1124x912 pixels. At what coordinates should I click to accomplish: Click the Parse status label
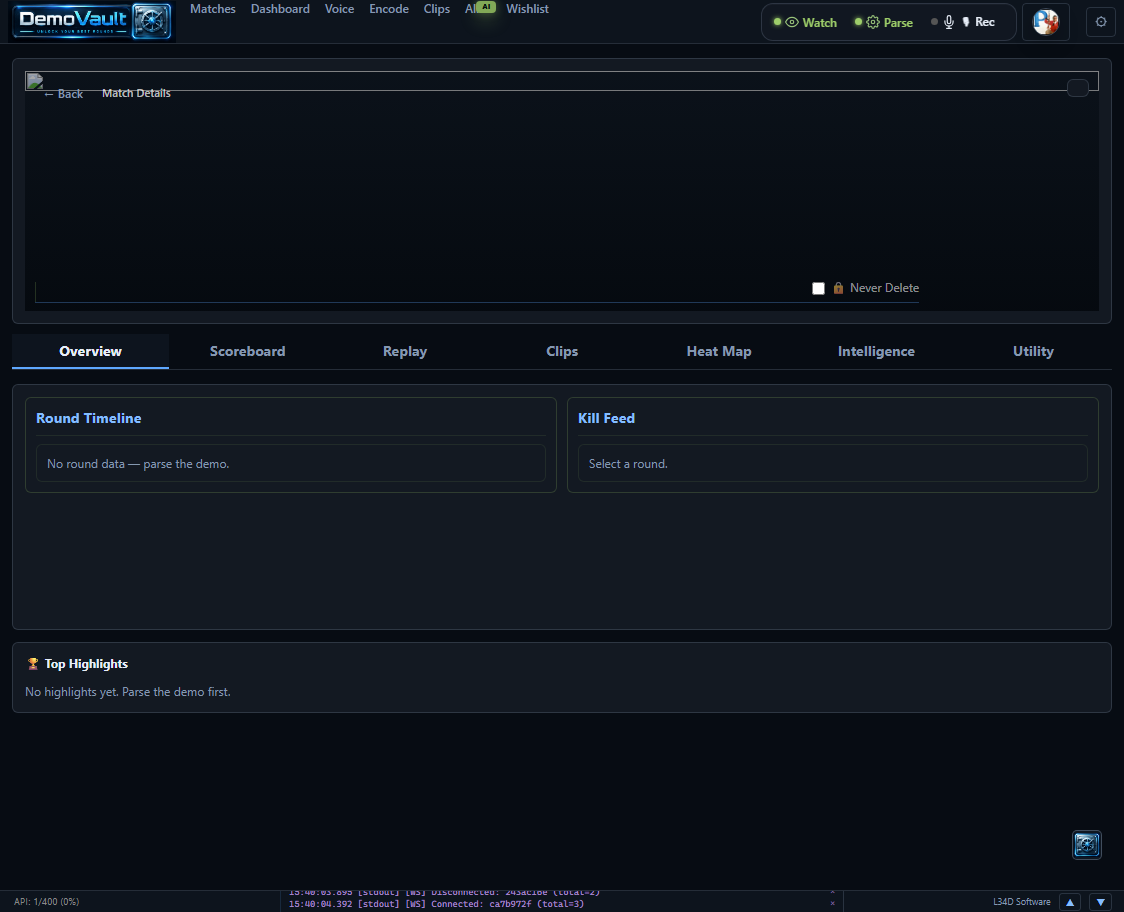[898, 23]
